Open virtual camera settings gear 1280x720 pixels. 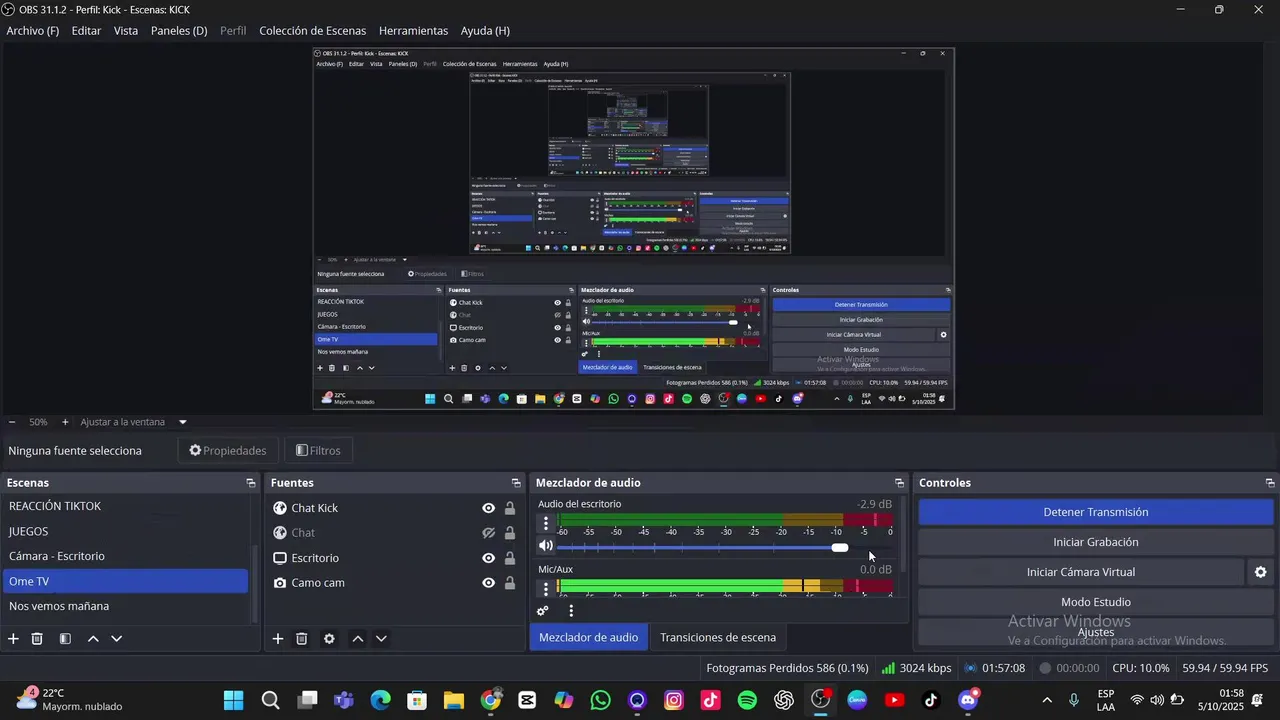pyautogui.click(x=1260, y=572)
